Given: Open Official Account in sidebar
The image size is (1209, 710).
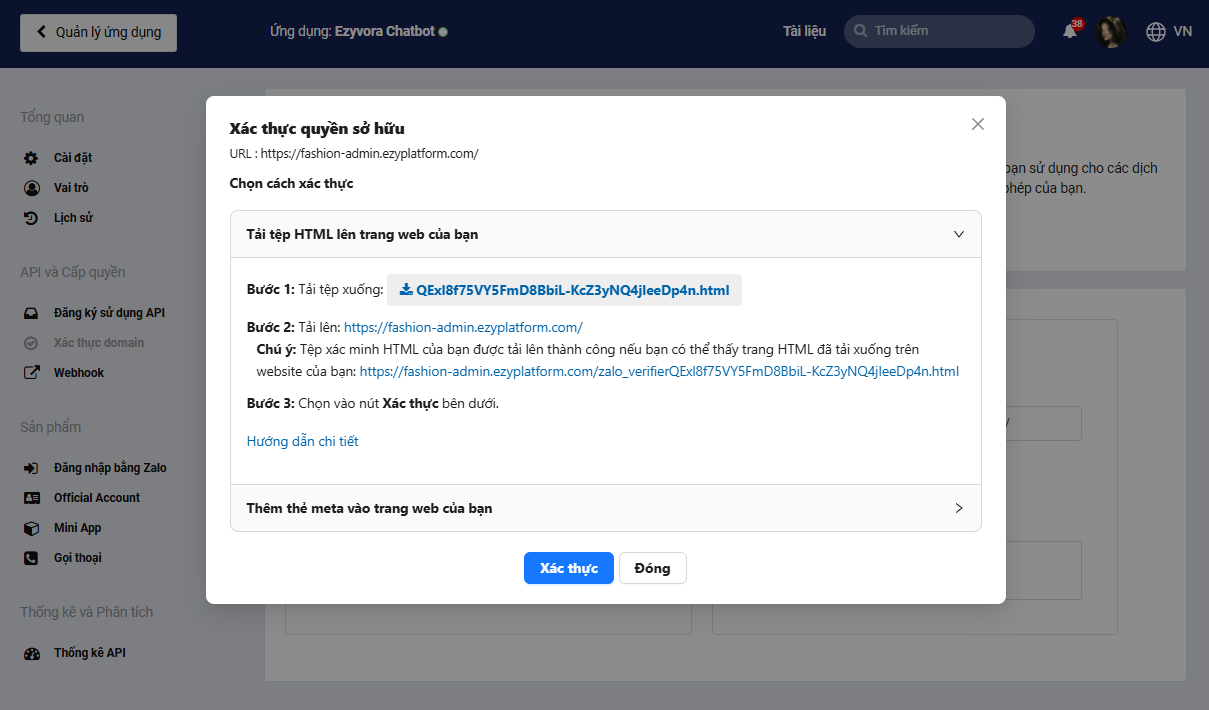Looking at the screenshot, I should (97, 498).
